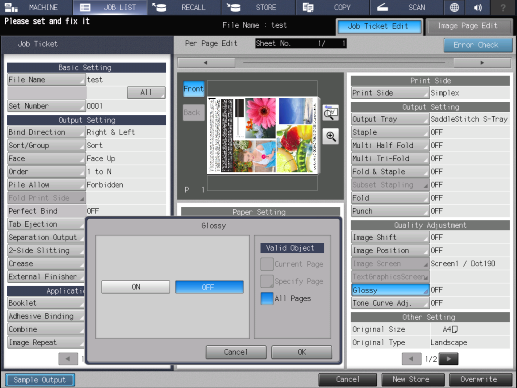Open the JOB LIST menu tab
The image size is (517, 388).
pos(110,7)
